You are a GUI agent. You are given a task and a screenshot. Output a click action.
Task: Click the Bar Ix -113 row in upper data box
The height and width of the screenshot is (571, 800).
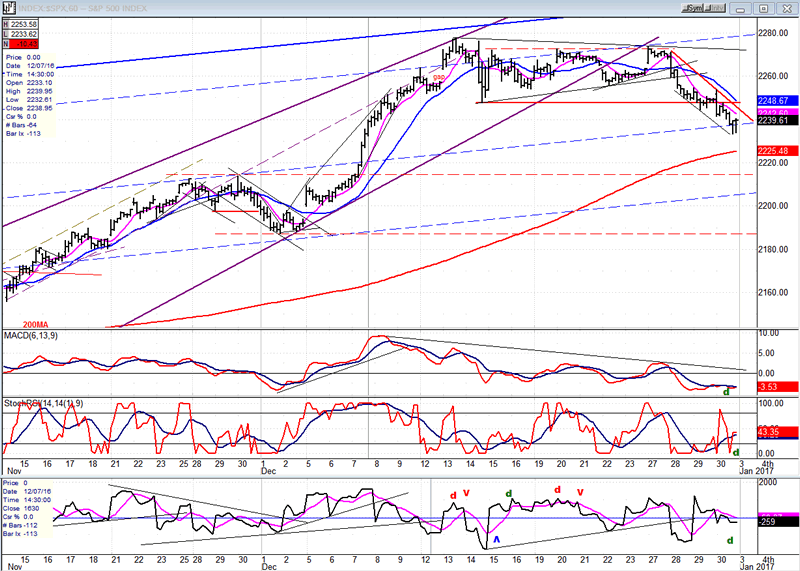23,134
